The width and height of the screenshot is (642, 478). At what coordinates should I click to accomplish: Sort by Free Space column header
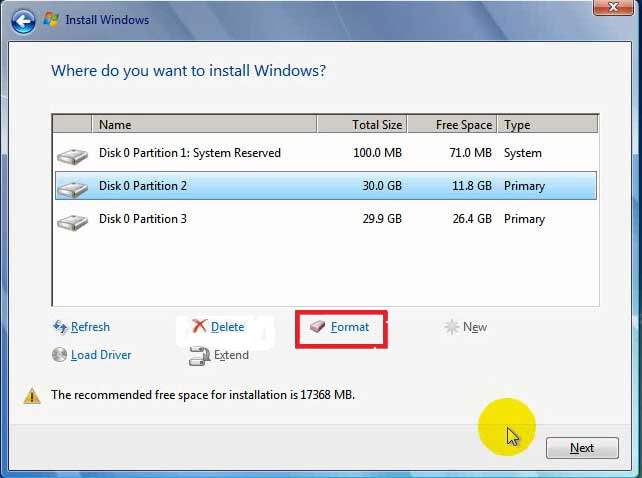pos(452,125)
